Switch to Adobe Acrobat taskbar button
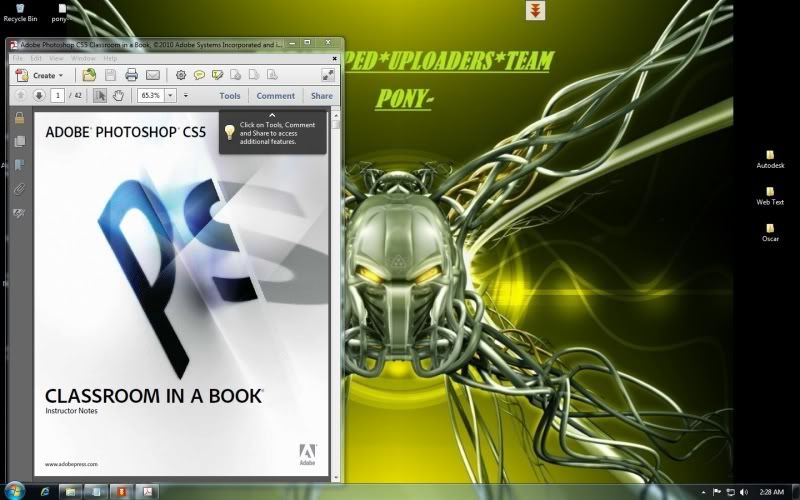The height and width of the screenshot is (500, 800). coord(147,492)
